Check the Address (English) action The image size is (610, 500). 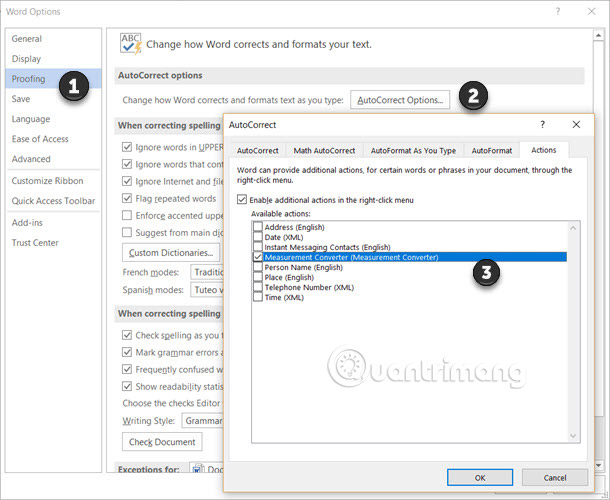258,227
